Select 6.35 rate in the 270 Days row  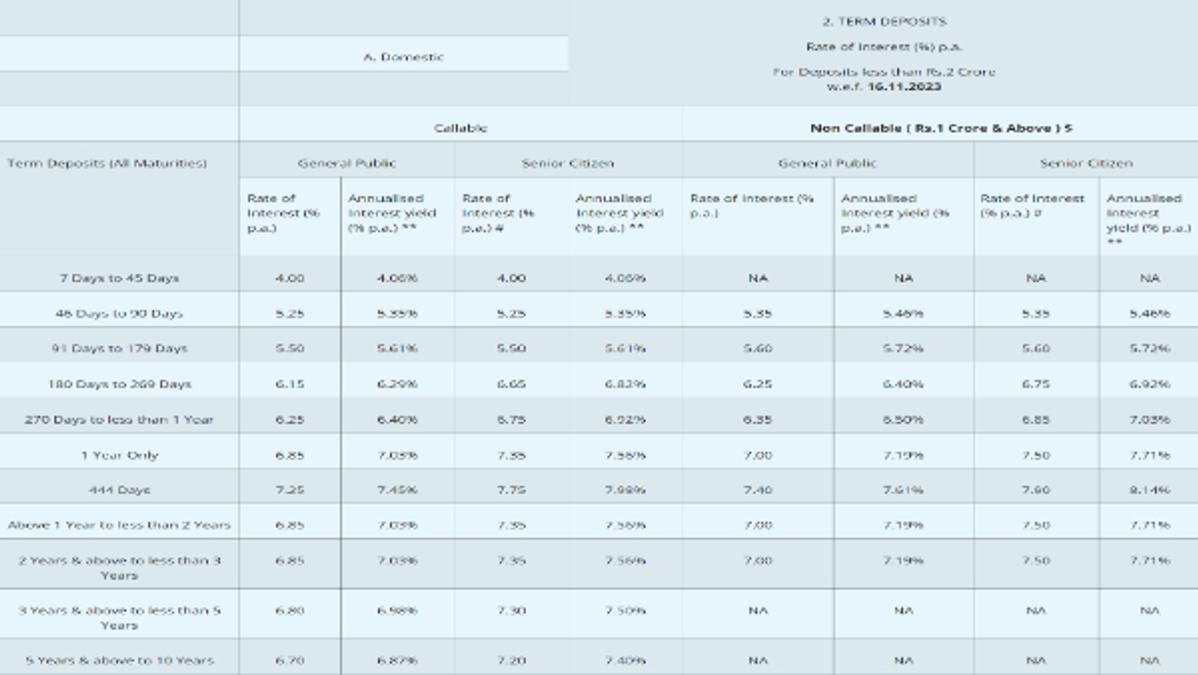(x=757, y=420)
